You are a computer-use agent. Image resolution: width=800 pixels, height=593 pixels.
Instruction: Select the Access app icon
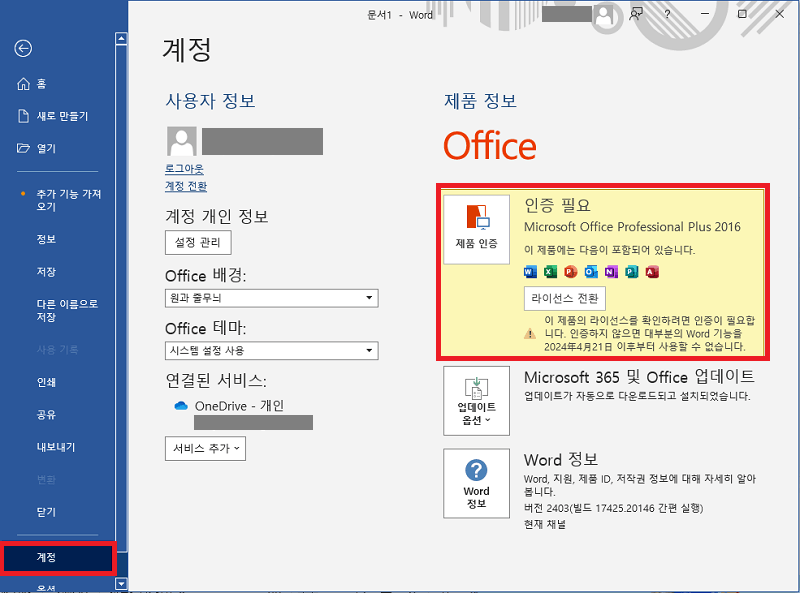[x=653, y=271]
